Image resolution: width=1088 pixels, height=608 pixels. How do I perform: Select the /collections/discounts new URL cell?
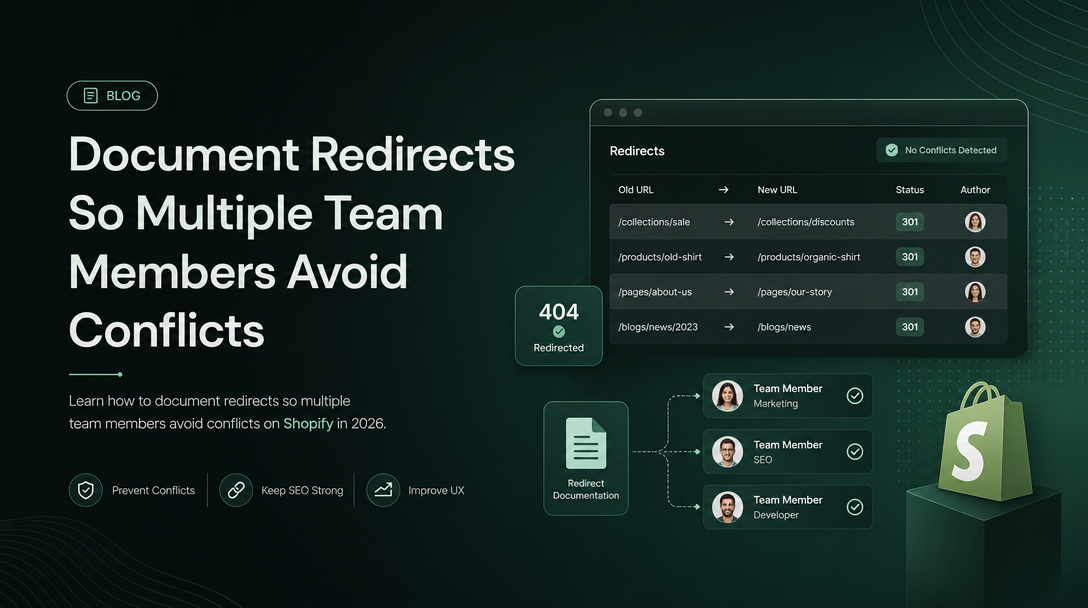coord(806,222)
